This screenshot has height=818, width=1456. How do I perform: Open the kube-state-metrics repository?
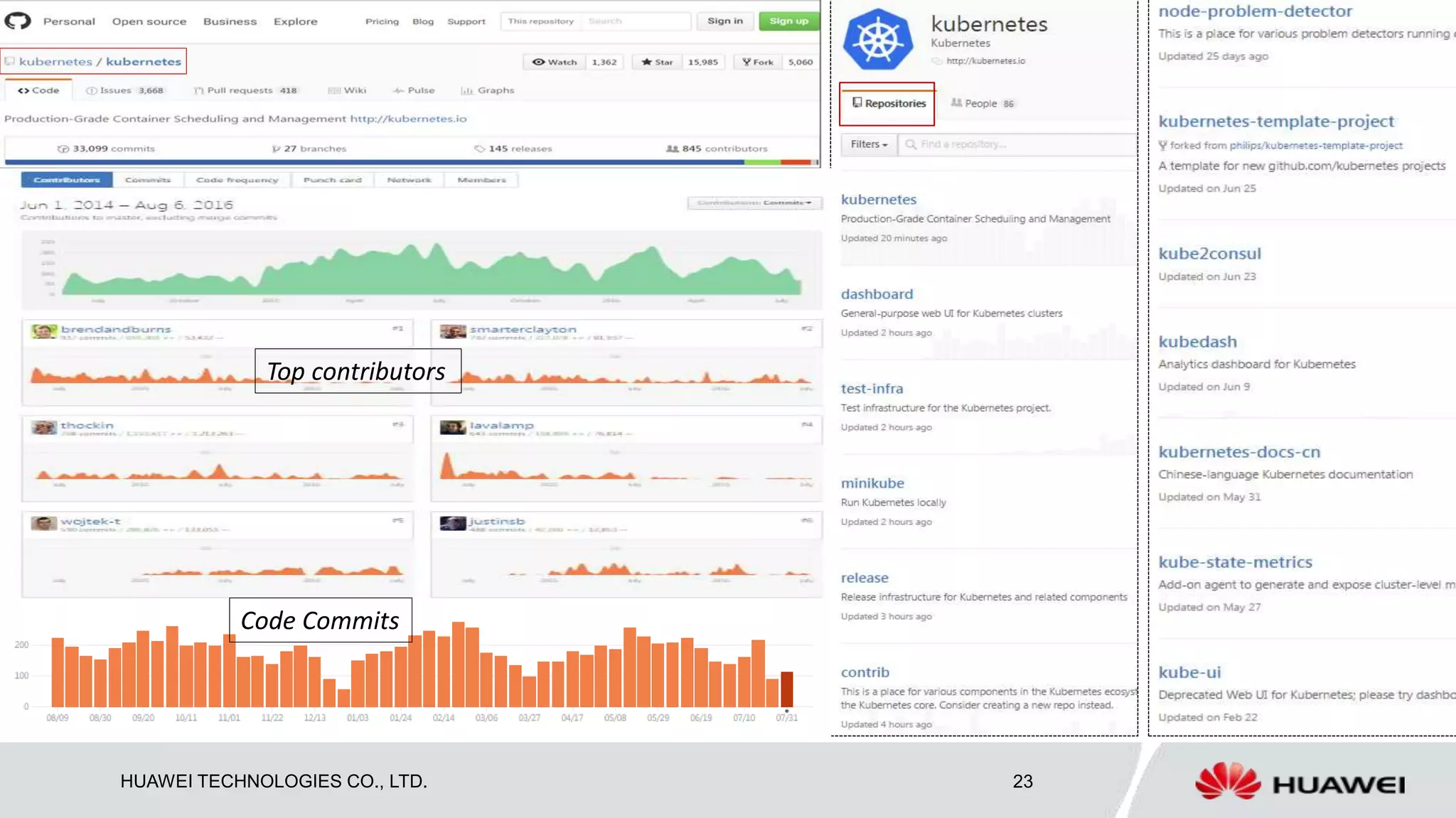(1235, 562)
